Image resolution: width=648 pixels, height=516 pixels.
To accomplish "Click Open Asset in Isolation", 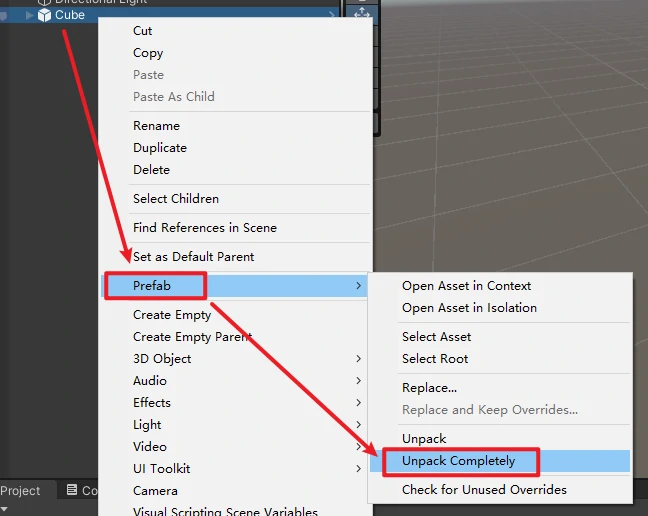I will coord(469,308).
